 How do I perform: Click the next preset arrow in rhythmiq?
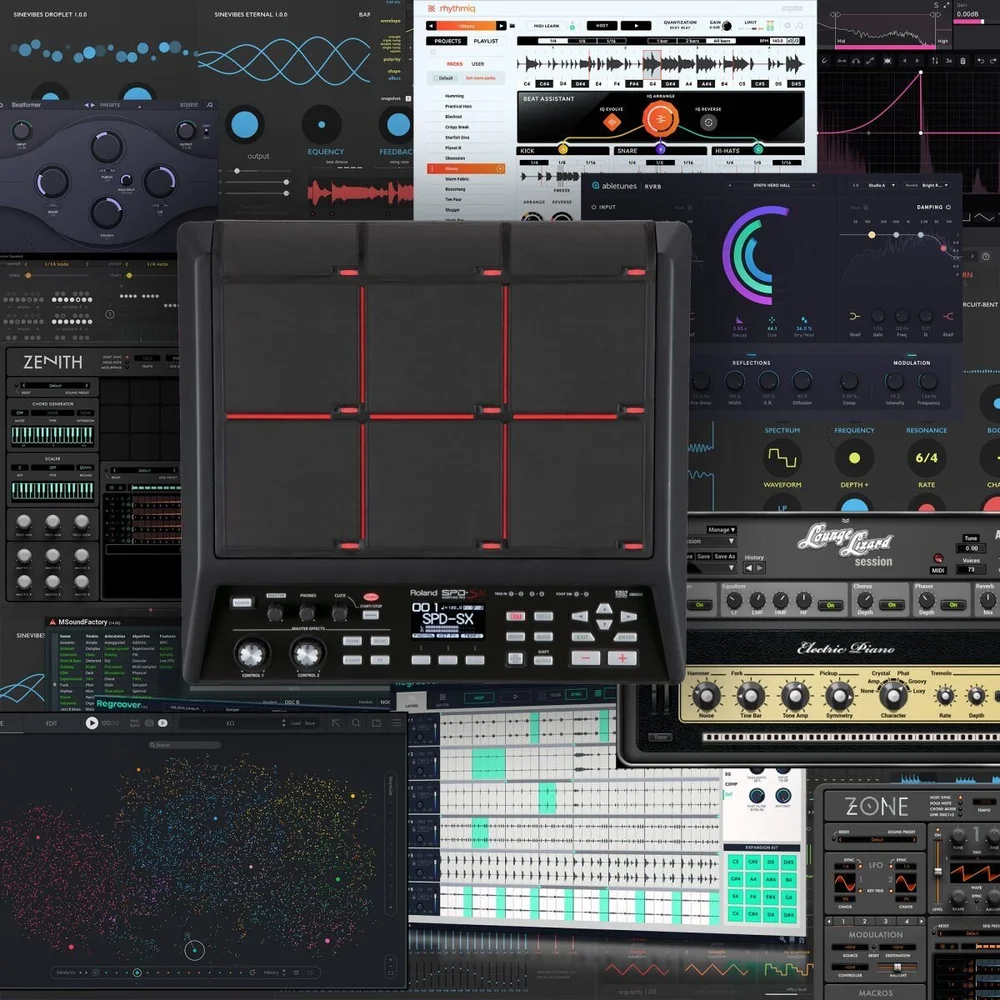(x=501, y=26)
